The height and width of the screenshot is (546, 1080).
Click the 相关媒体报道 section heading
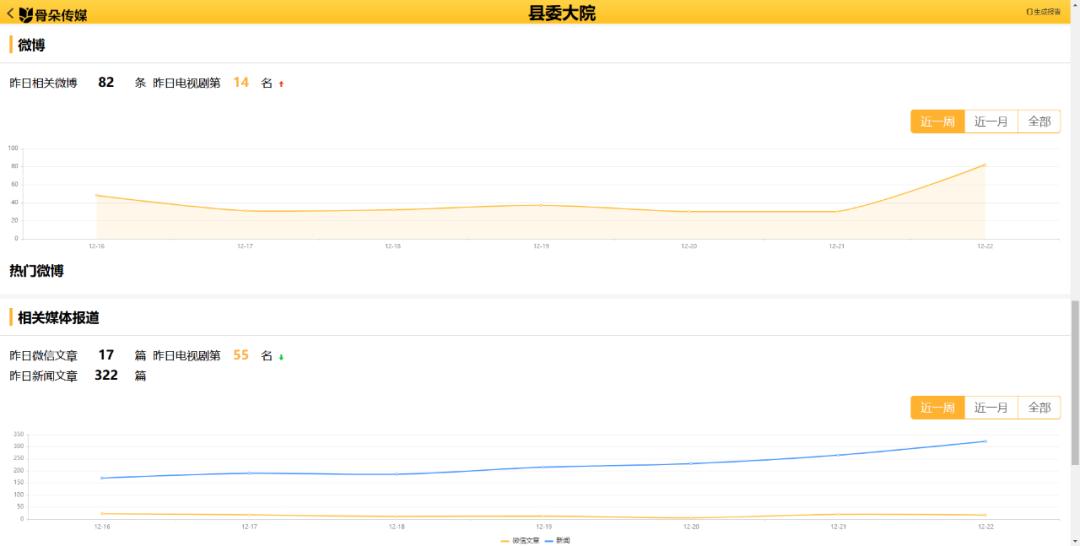click(x=59, y=318)
